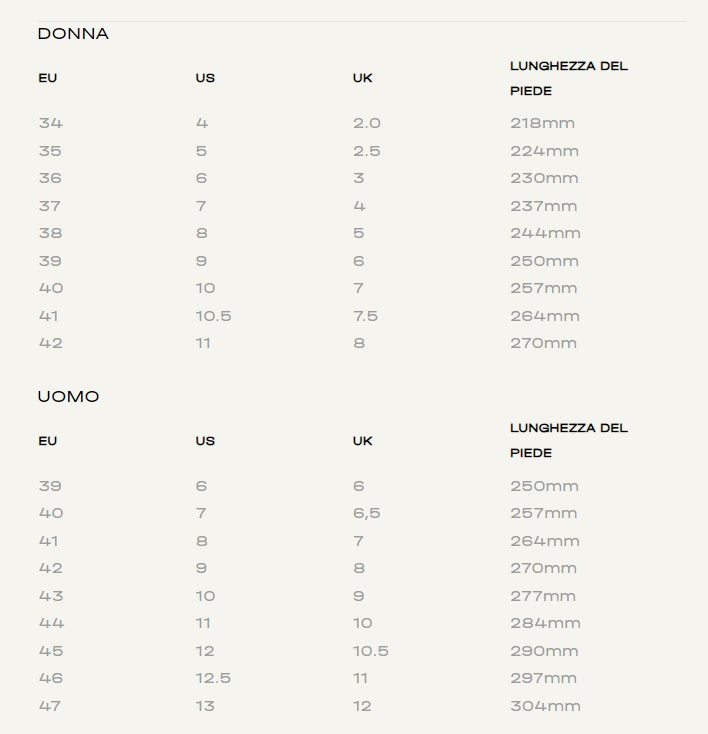Click the 2.5 UK size value
The height and width of the screenshot is (734, 708).
(x=366, y=151)
